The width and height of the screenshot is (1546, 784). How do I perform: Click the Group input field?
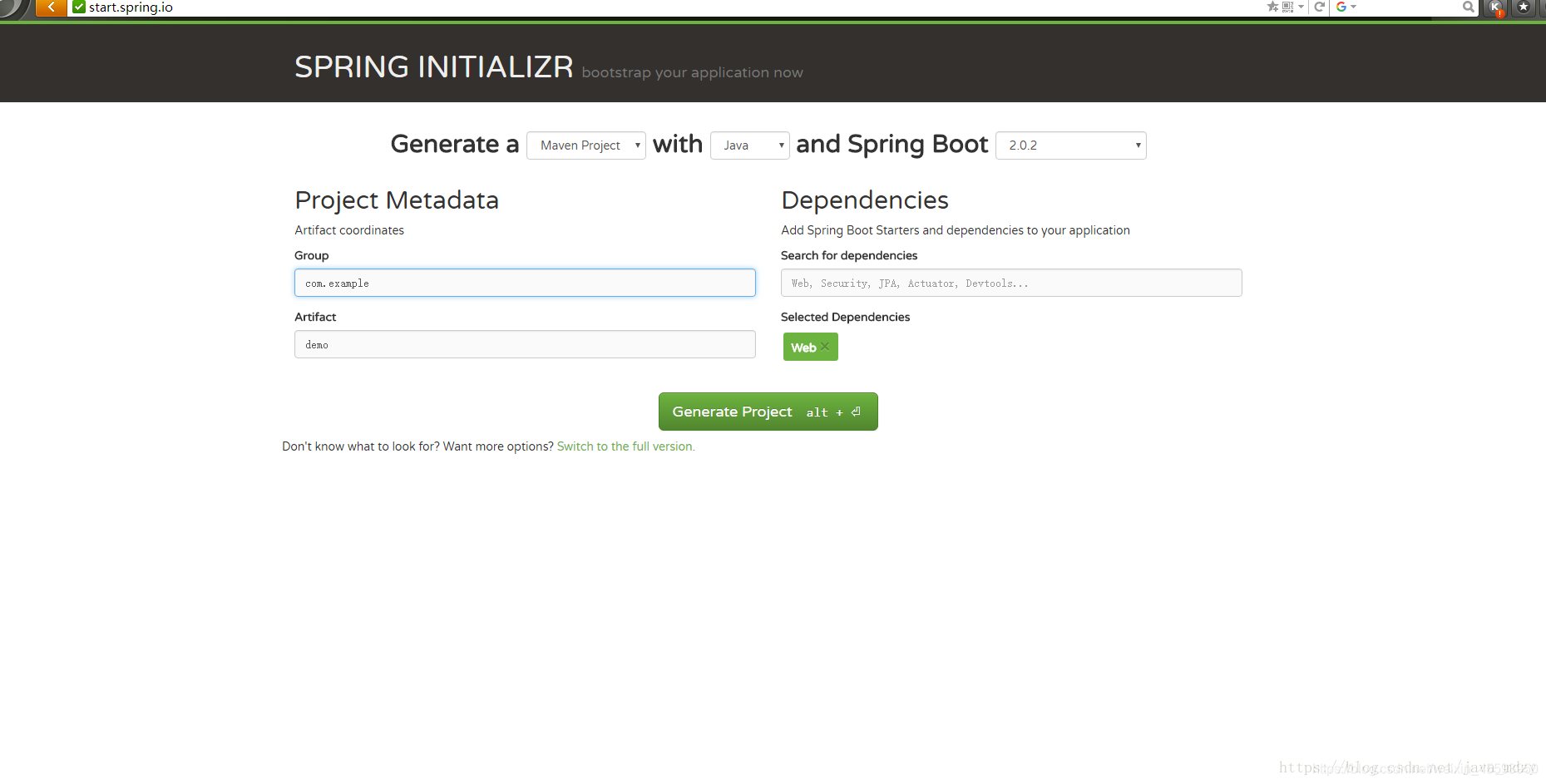(525, 283)
